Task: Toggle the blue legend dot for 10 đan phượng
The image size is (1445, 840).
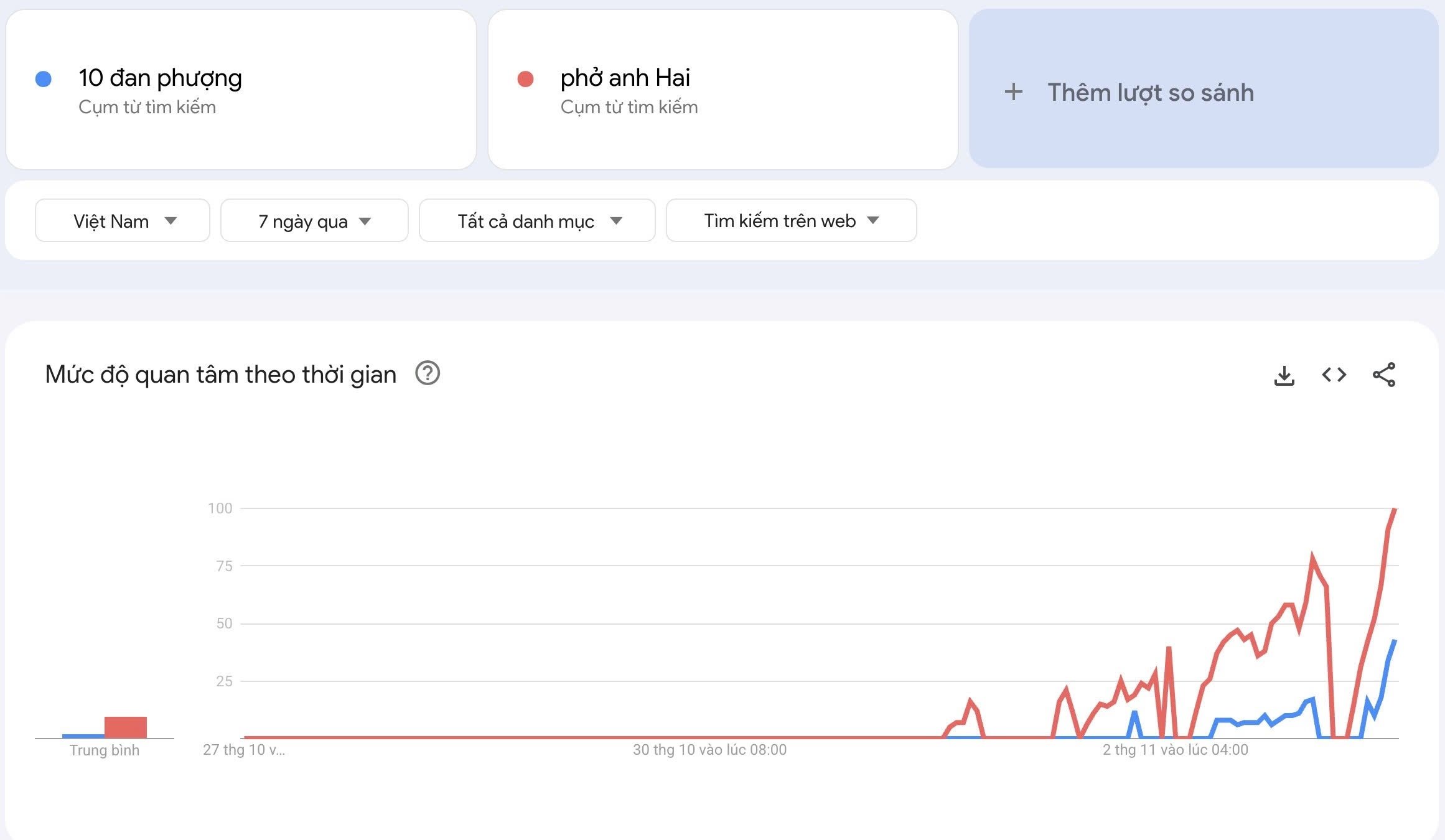Action: [x=44, y=78]
